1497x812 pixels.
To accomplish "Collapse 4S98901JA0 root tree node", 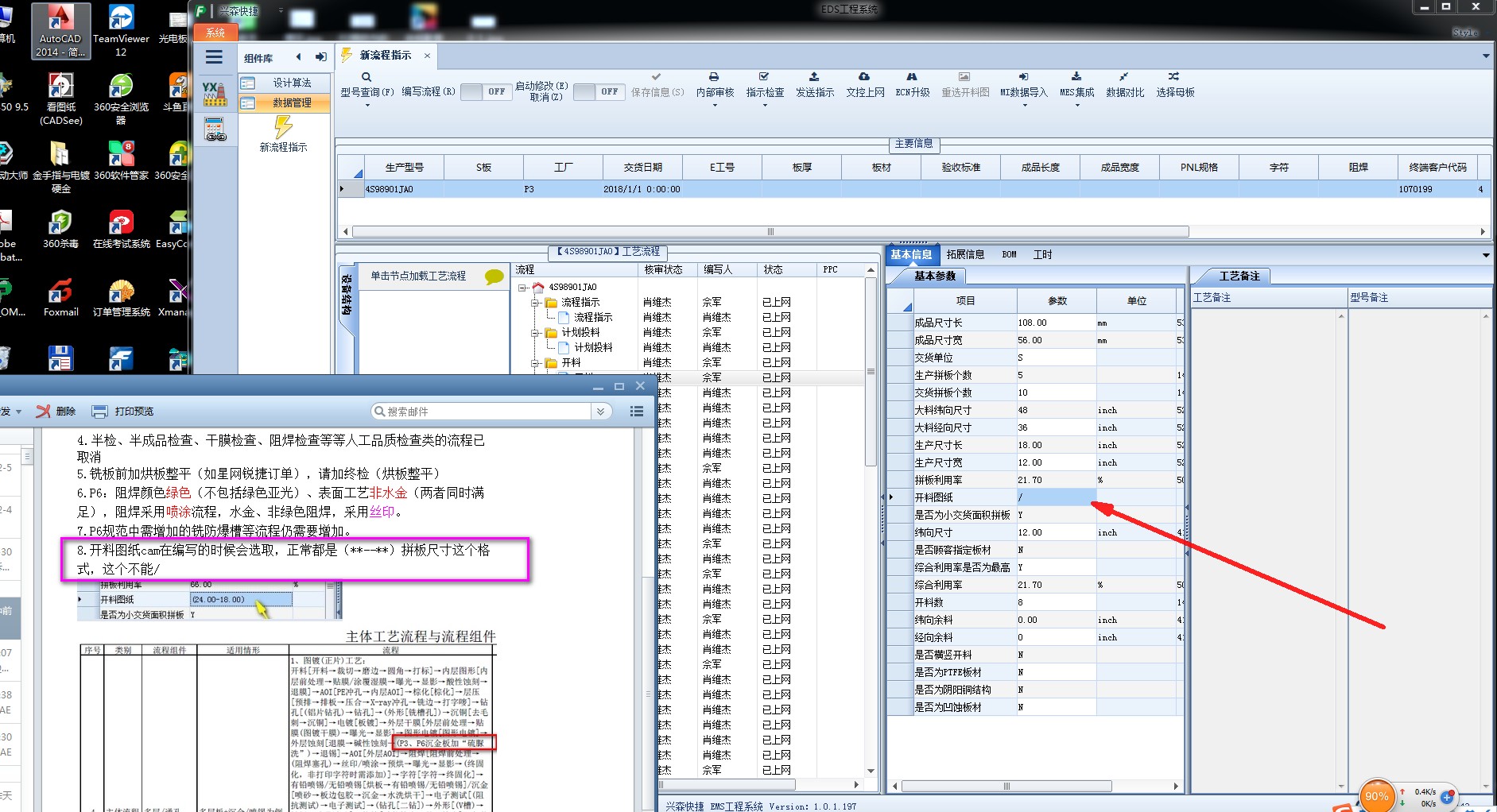I will tap(522, 288).
